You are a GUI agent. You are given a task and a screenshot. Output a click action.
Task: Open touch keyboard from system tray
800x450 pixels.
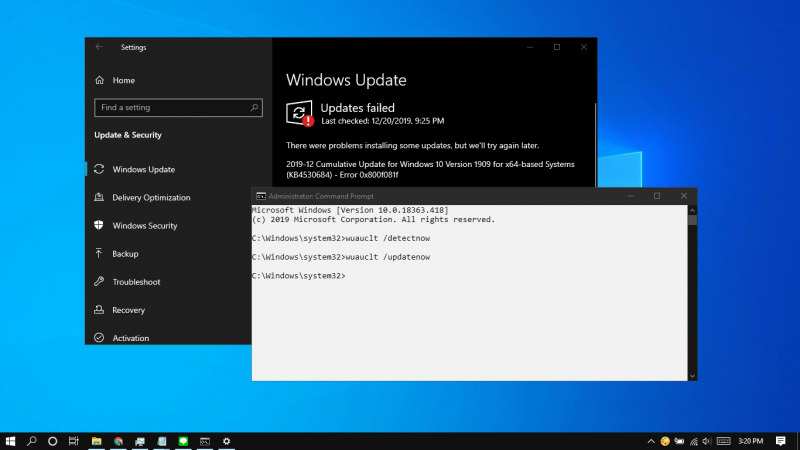[x=723, y=441]
